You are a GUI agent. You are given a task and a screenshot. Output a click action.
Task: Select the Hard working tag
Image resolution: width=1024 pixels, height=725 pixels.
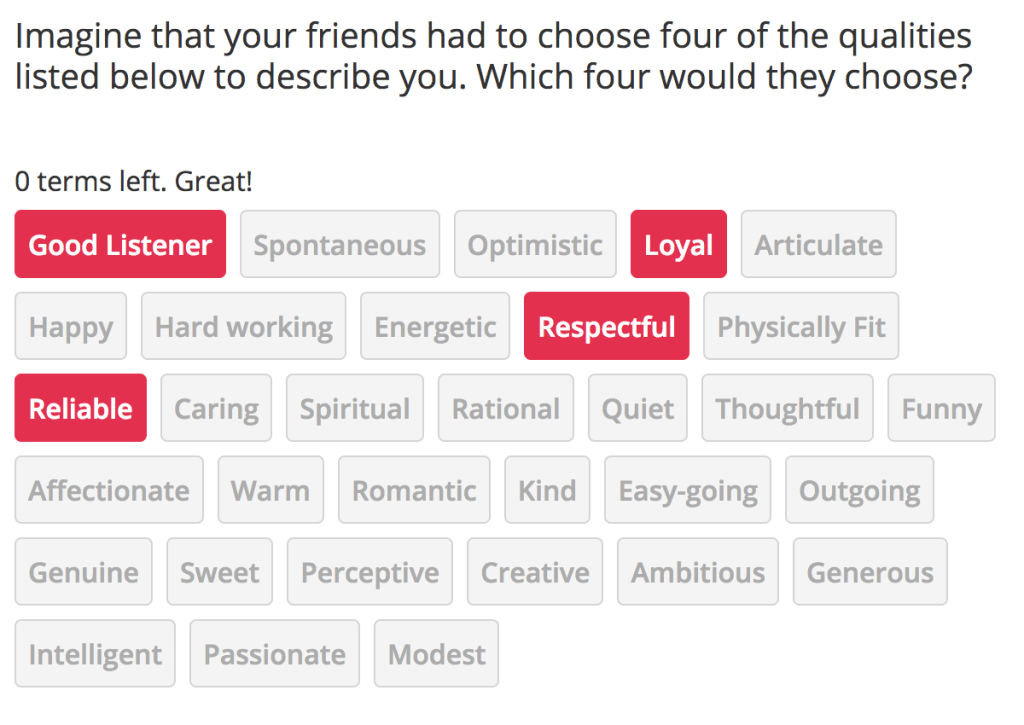[x=243, y=327]
